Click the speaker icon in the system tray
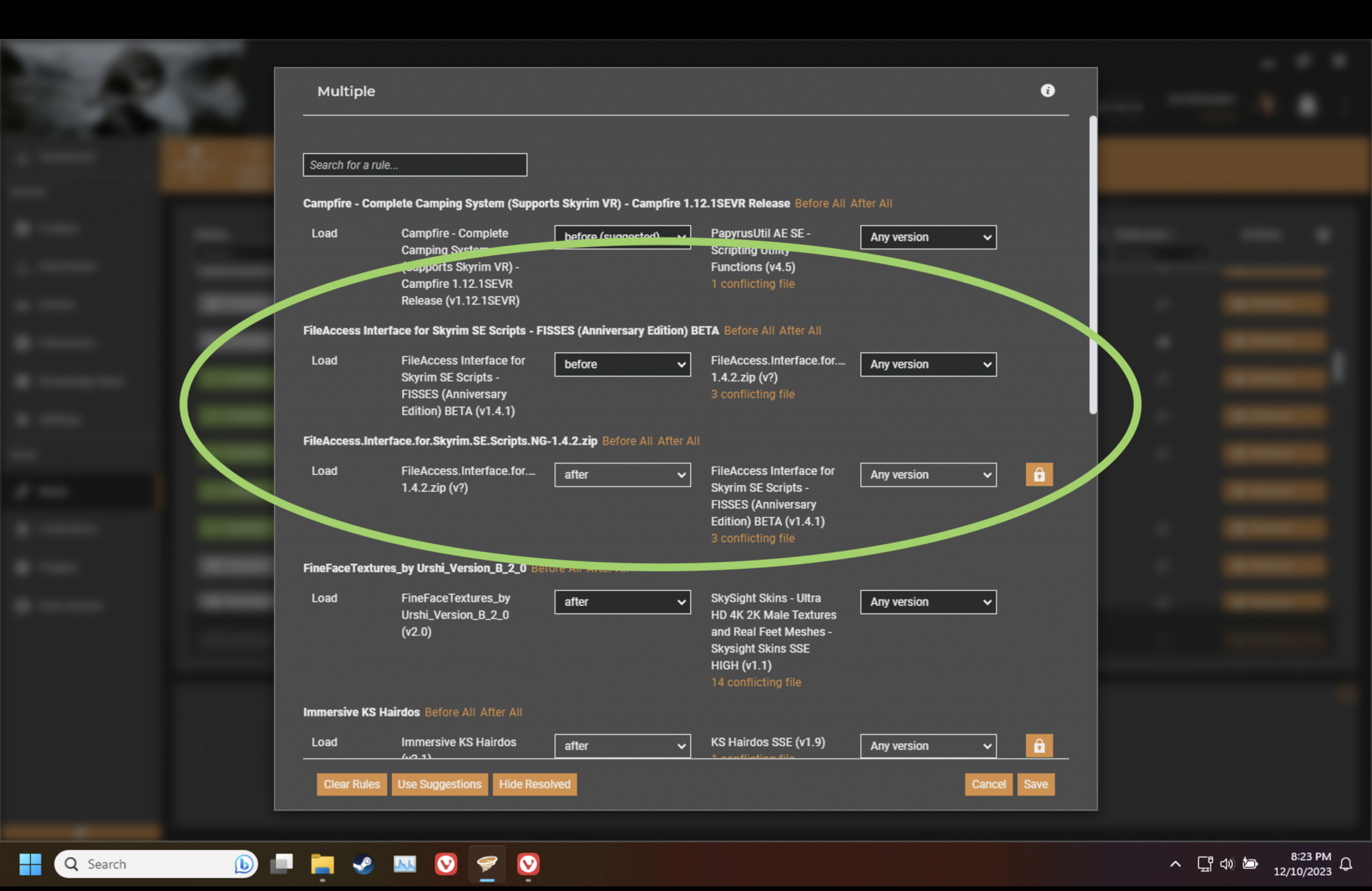Viewport: 1372px width, 891px height. click(x=1227, y=864)
